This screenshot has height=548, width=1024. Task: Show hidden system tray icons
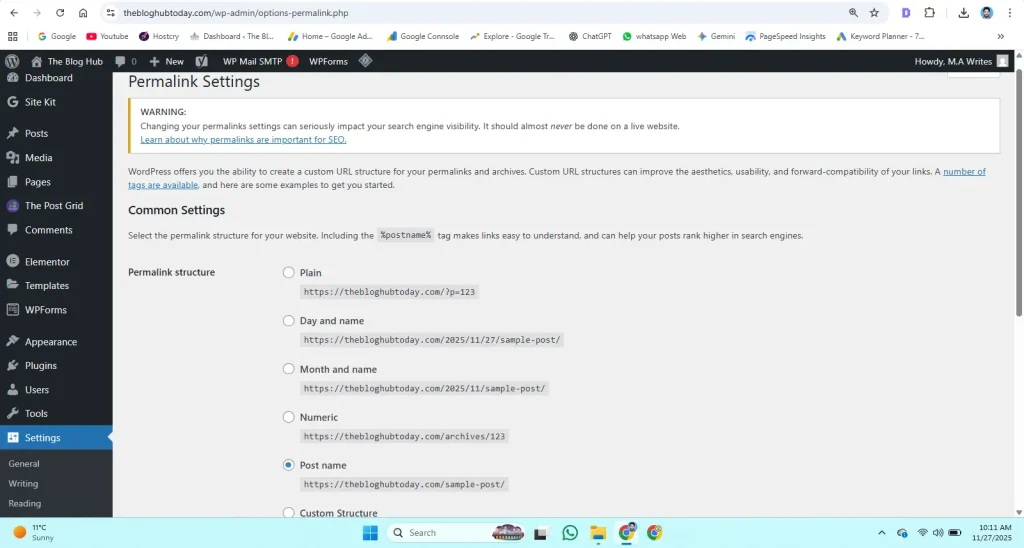(882, 533)
